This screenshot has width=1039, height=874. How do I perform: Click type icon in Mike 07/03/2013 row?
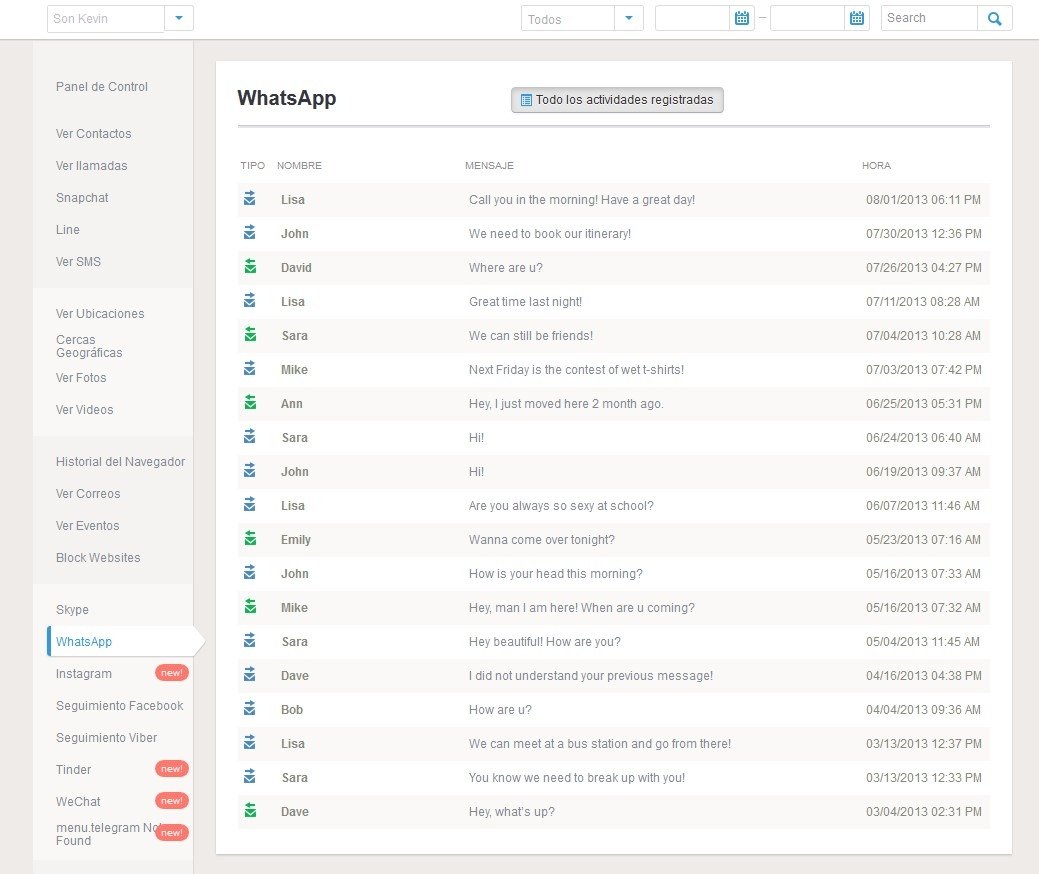tap(250, 368)
